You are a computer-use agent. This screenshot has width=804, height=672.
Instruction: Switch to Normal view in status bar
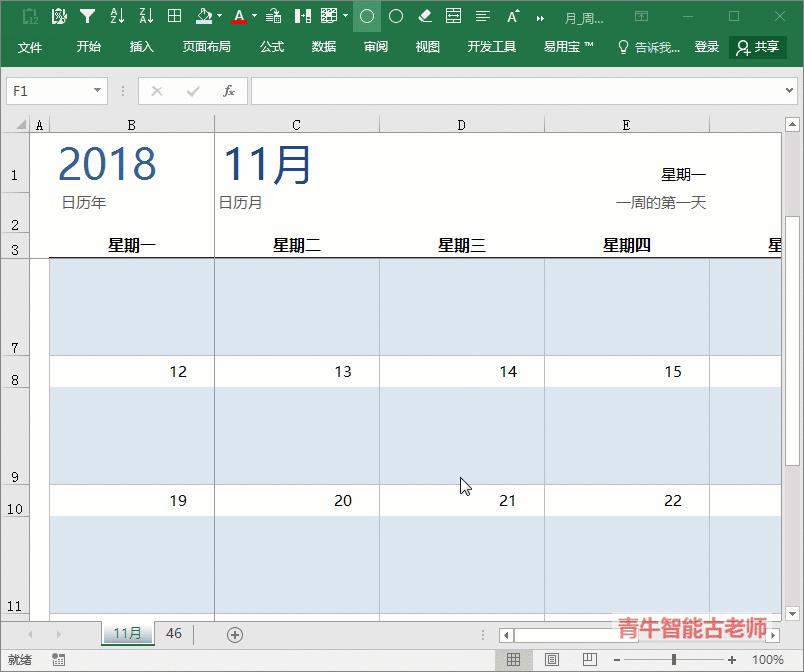pos(514,659)
